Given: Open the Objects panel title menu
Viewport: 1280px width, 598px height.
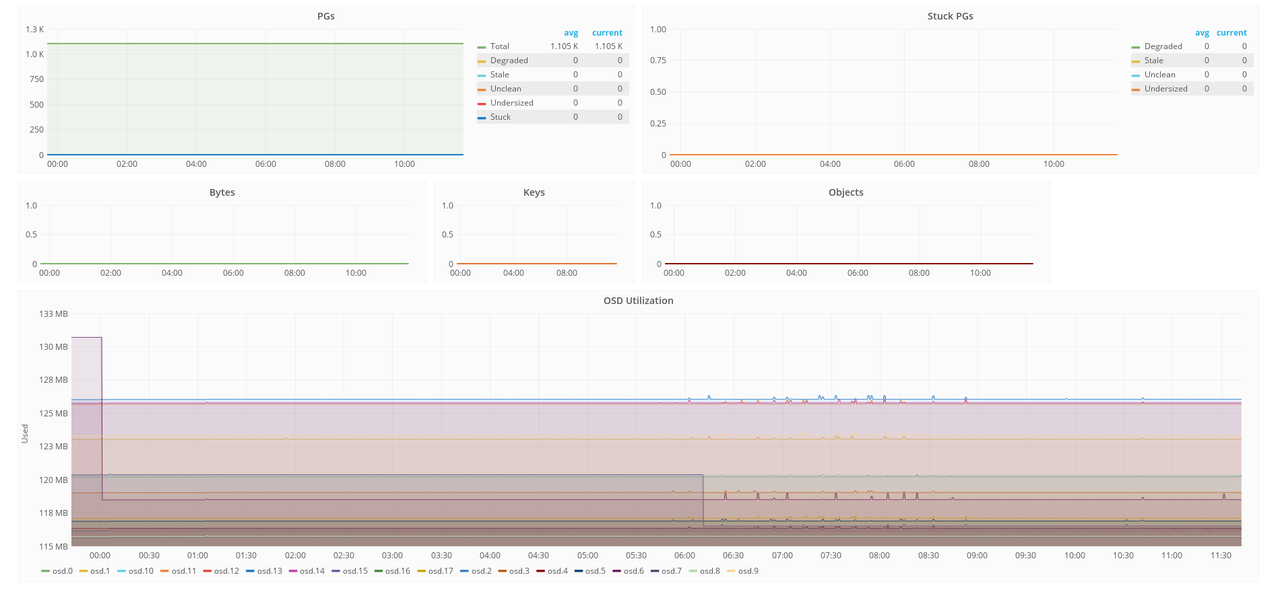Looking at the screenshot, I should pos(846,192).
